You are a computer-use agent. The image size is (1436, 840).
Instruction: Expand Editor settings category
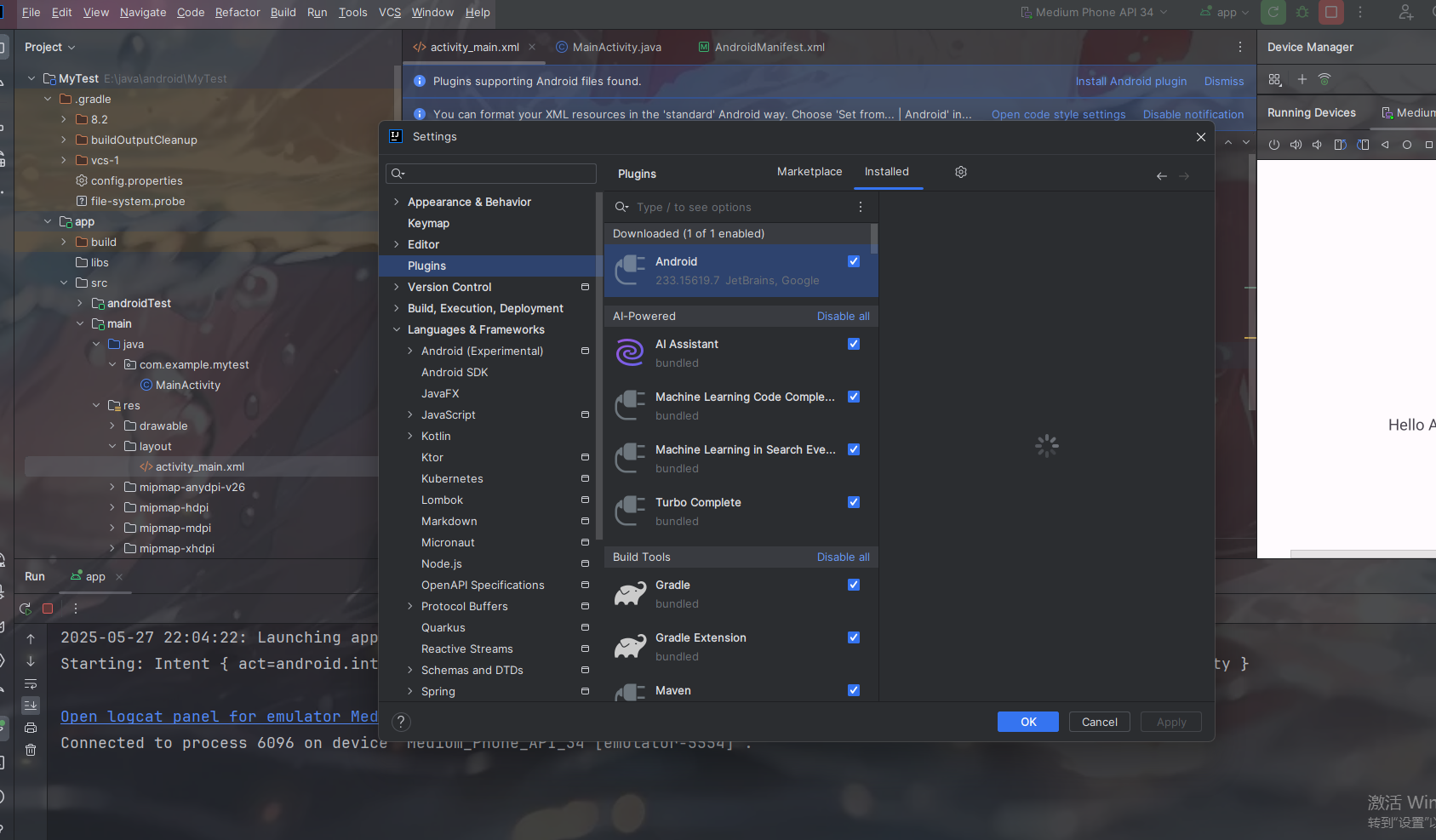coord(397,244)
